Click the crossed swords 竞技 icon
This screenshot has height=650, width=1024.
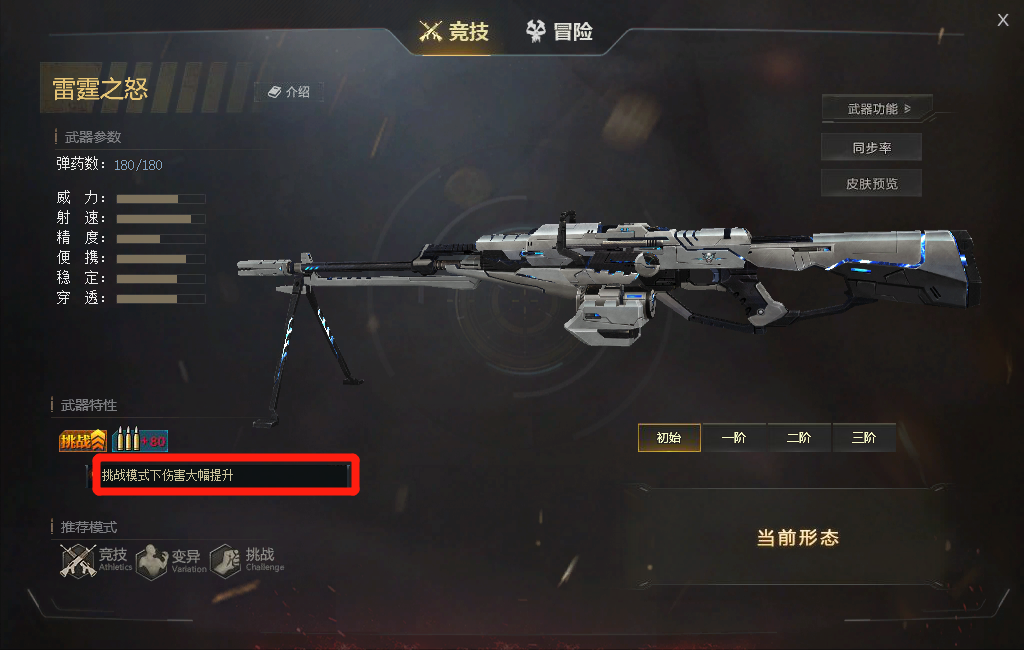pyautogui.click(x=430, y=31)
